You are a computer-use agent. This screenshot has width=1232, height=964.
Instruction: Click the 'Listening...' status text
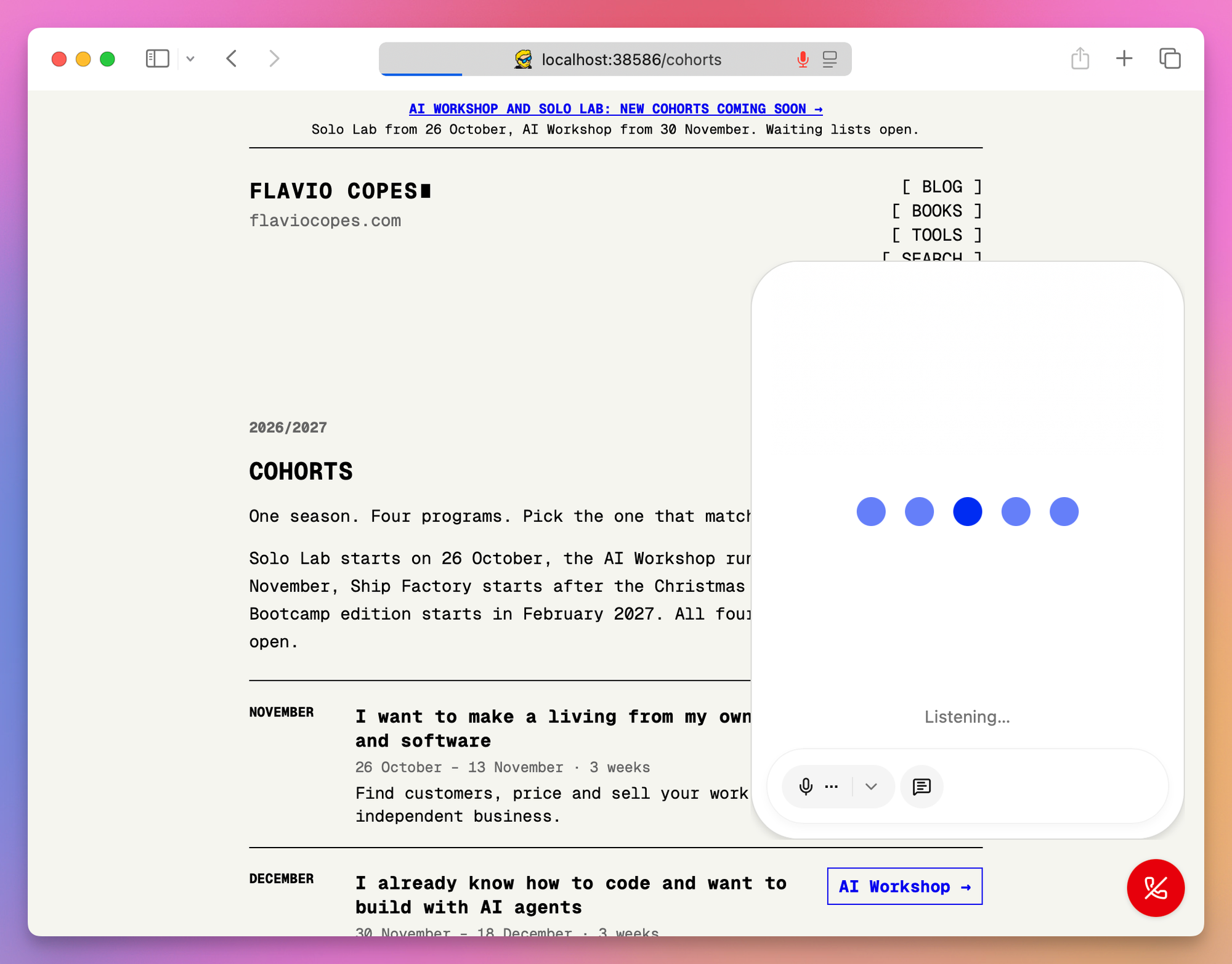click(x=967, y=717)
